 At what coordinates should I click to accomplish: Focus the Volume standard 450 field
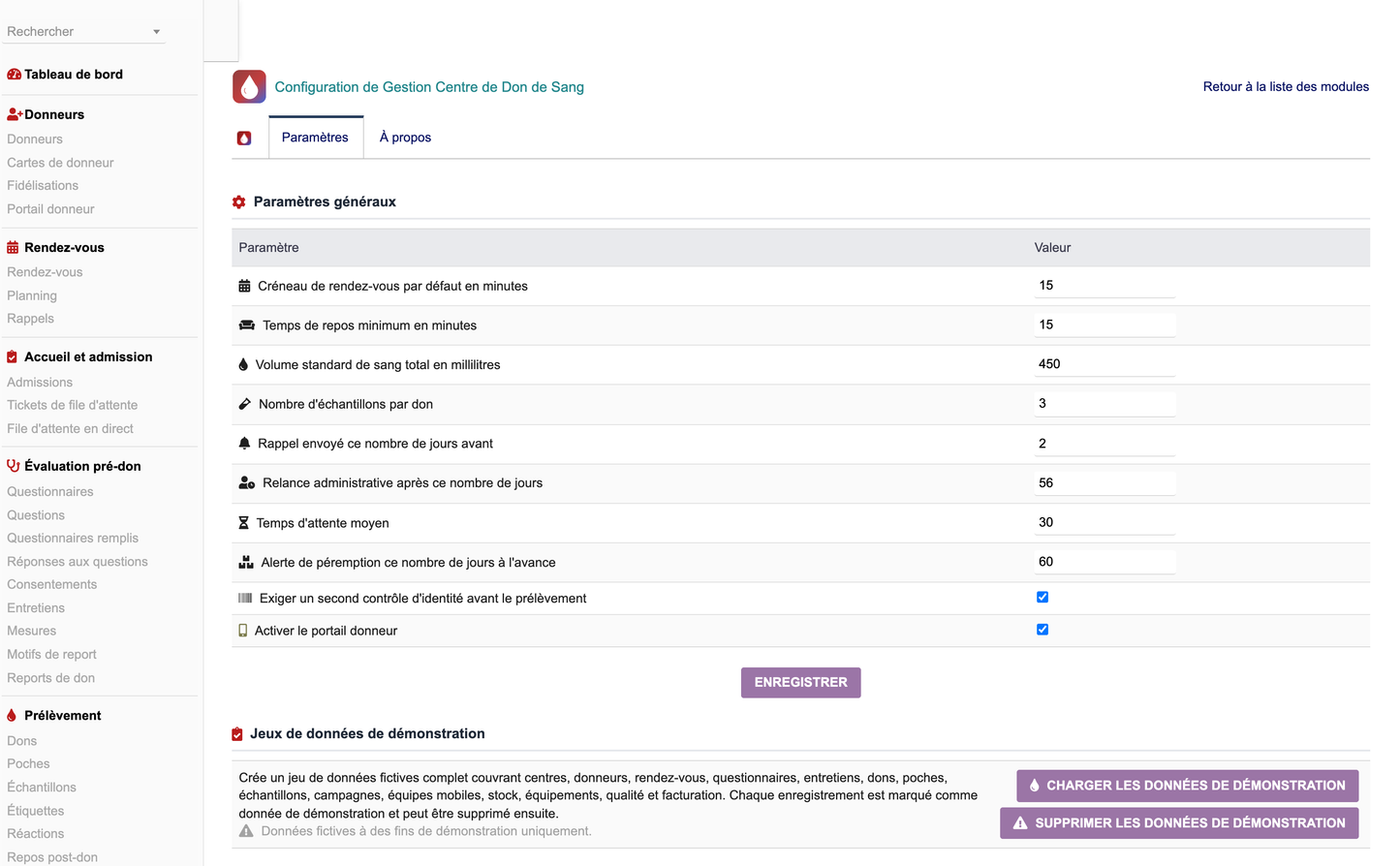1104,364
